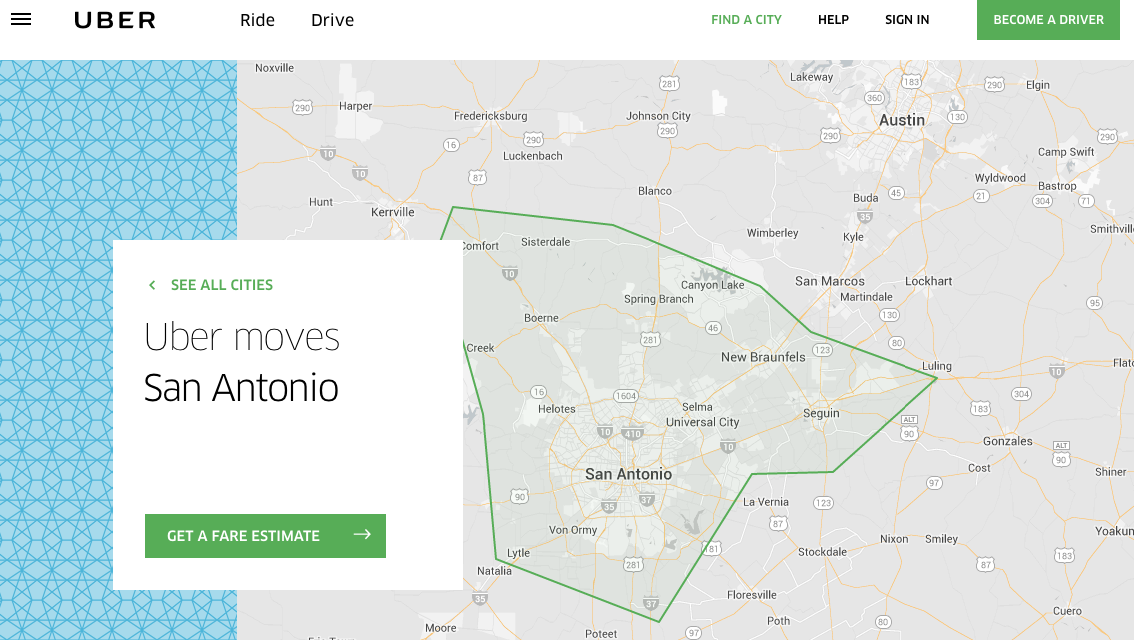This screenshot has height=640, width=1134.
Task: Click the San Antonio label on the map
Action: tap(628, 474)
